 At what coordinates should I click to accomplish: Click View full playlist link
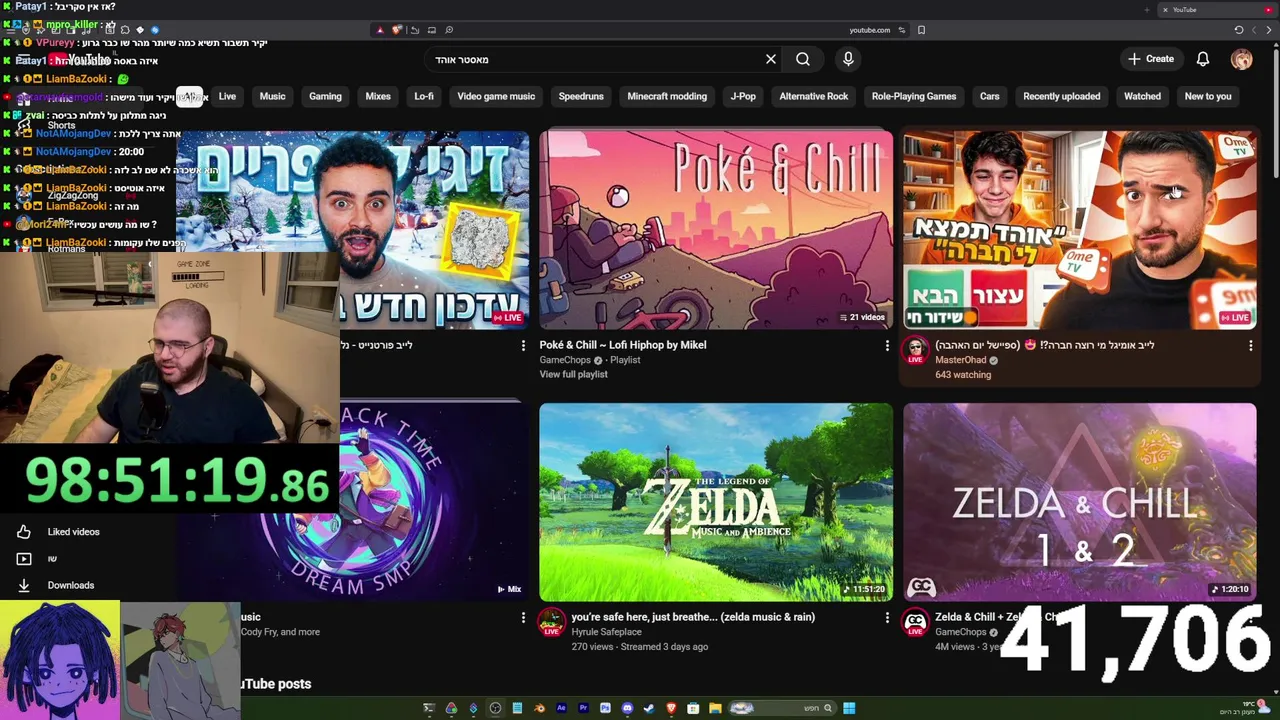(x=573, y=375)
